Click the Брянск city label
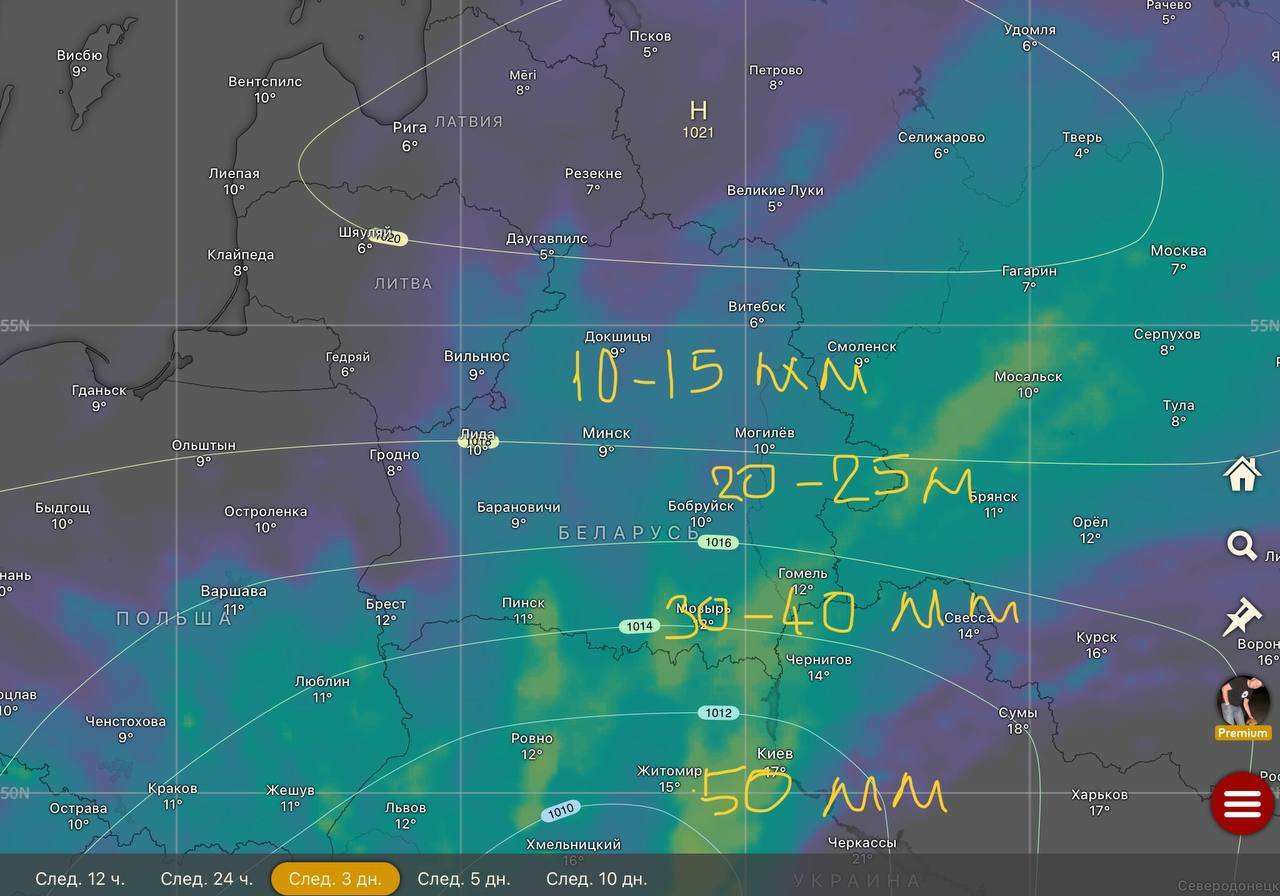 pyautogui.click(x=993, y=496)
